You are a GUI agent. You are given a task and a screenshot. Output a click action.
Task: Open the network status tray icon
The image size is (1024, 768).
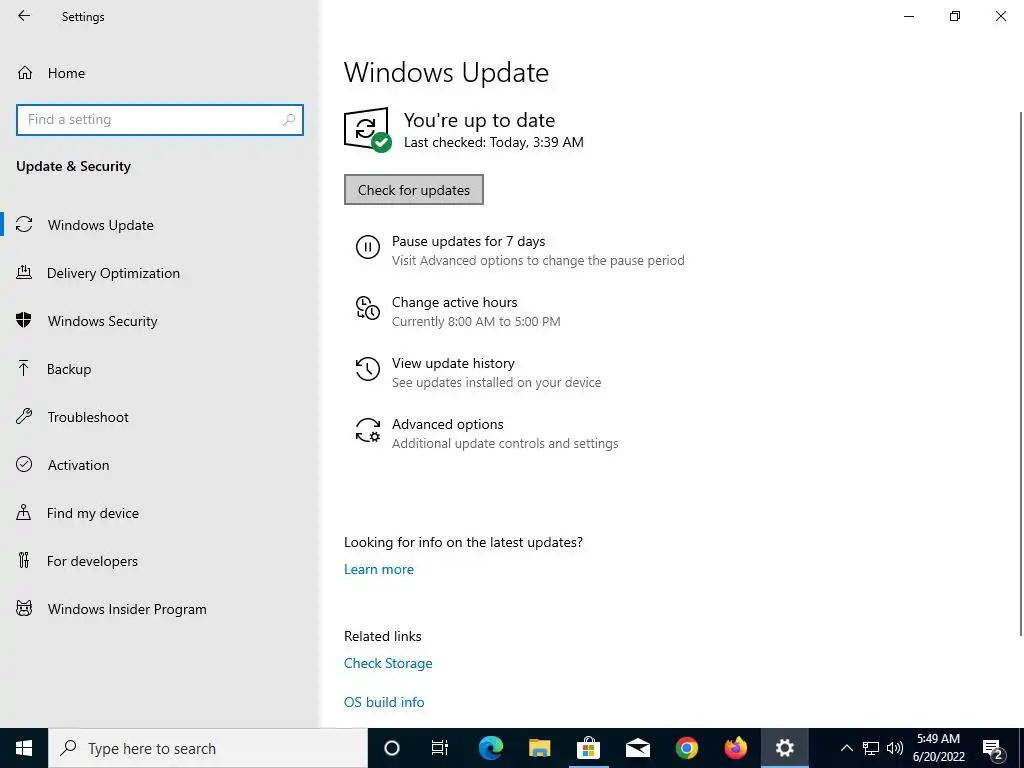tap(871, 748)
